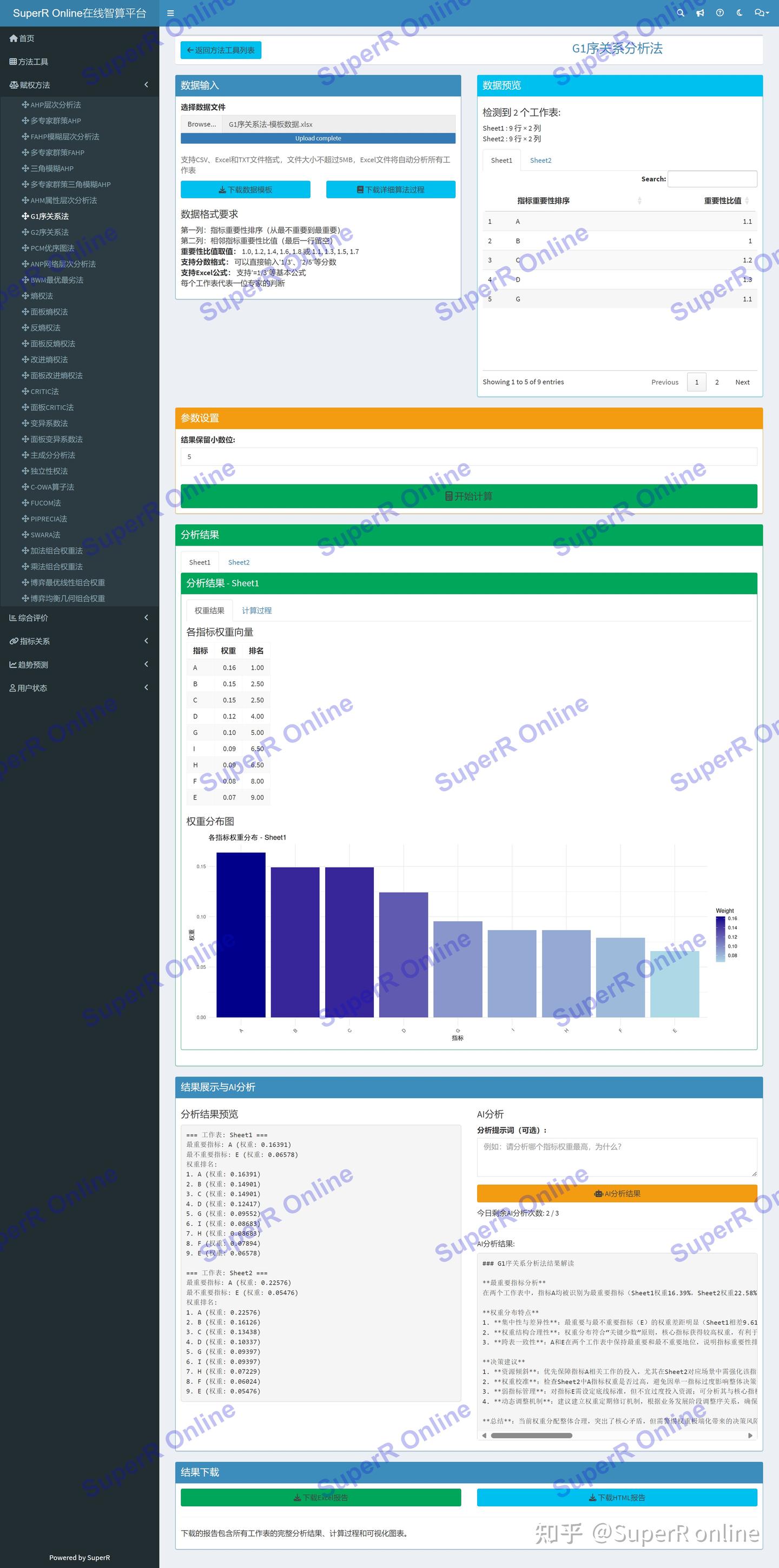Toggle dark mode with the moon icon
The image size is (779, 1568).
[x=740, y=13]
